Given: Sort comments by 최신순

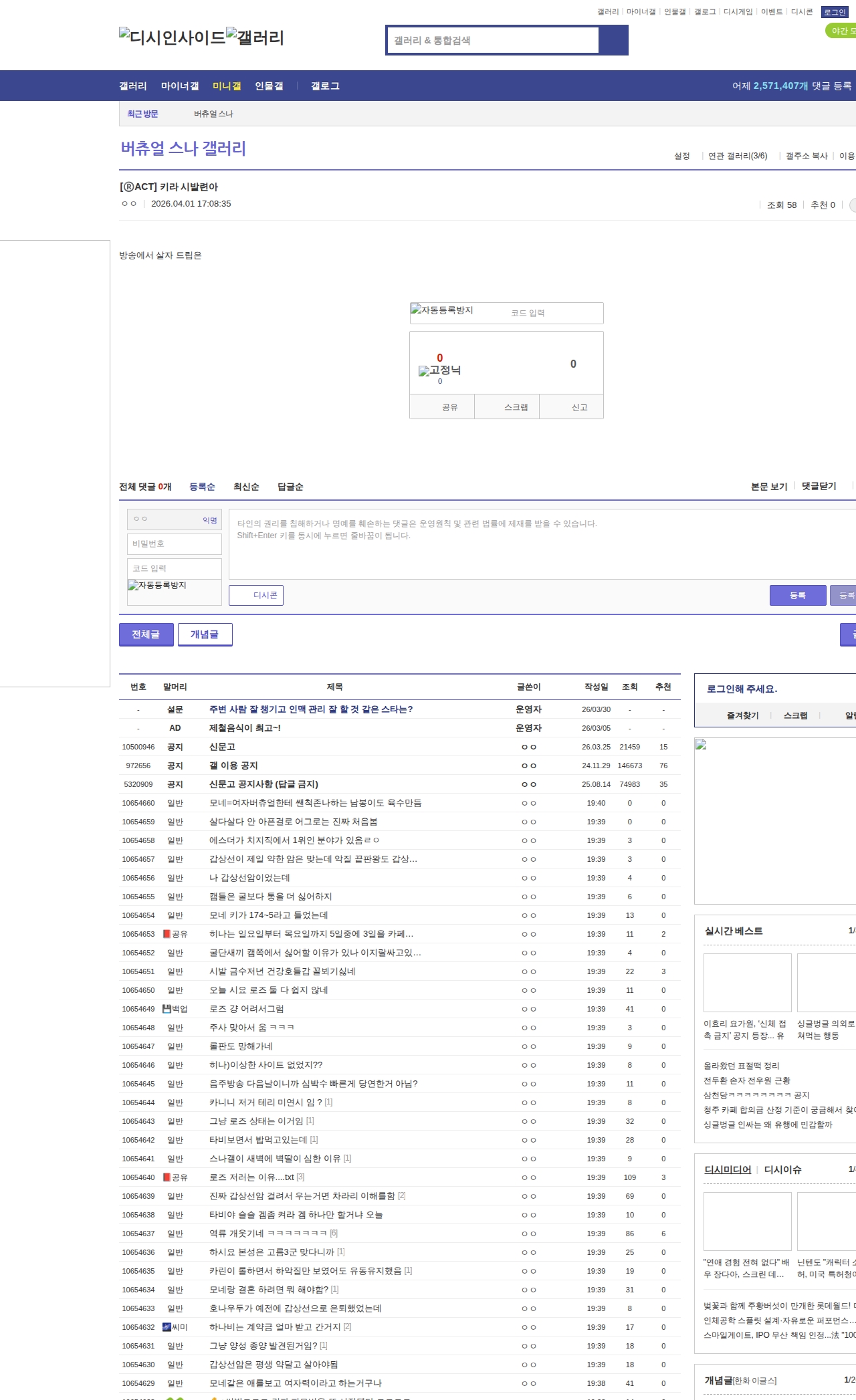Looking at the screenshot, I should tap(246, 487).
